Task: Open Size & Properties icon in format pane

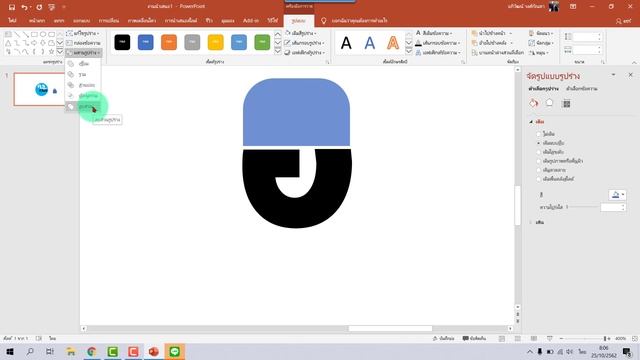Action: point(566,104)
